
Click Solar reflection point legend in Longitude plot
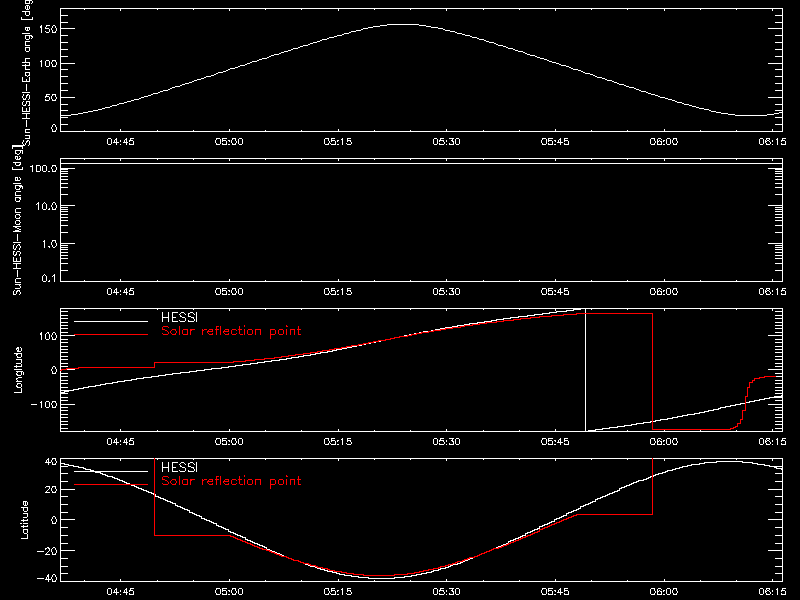(231, 331)
